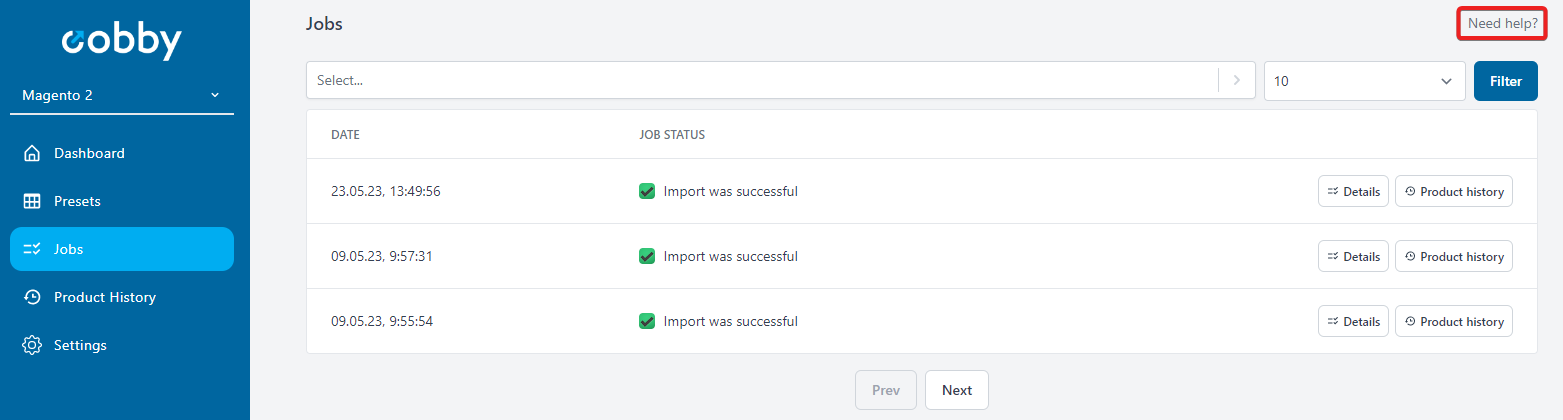Screen dimensions: 1563x420
Task: Open the page size dropdown showing 10
Action: (x=1365, y=81)
